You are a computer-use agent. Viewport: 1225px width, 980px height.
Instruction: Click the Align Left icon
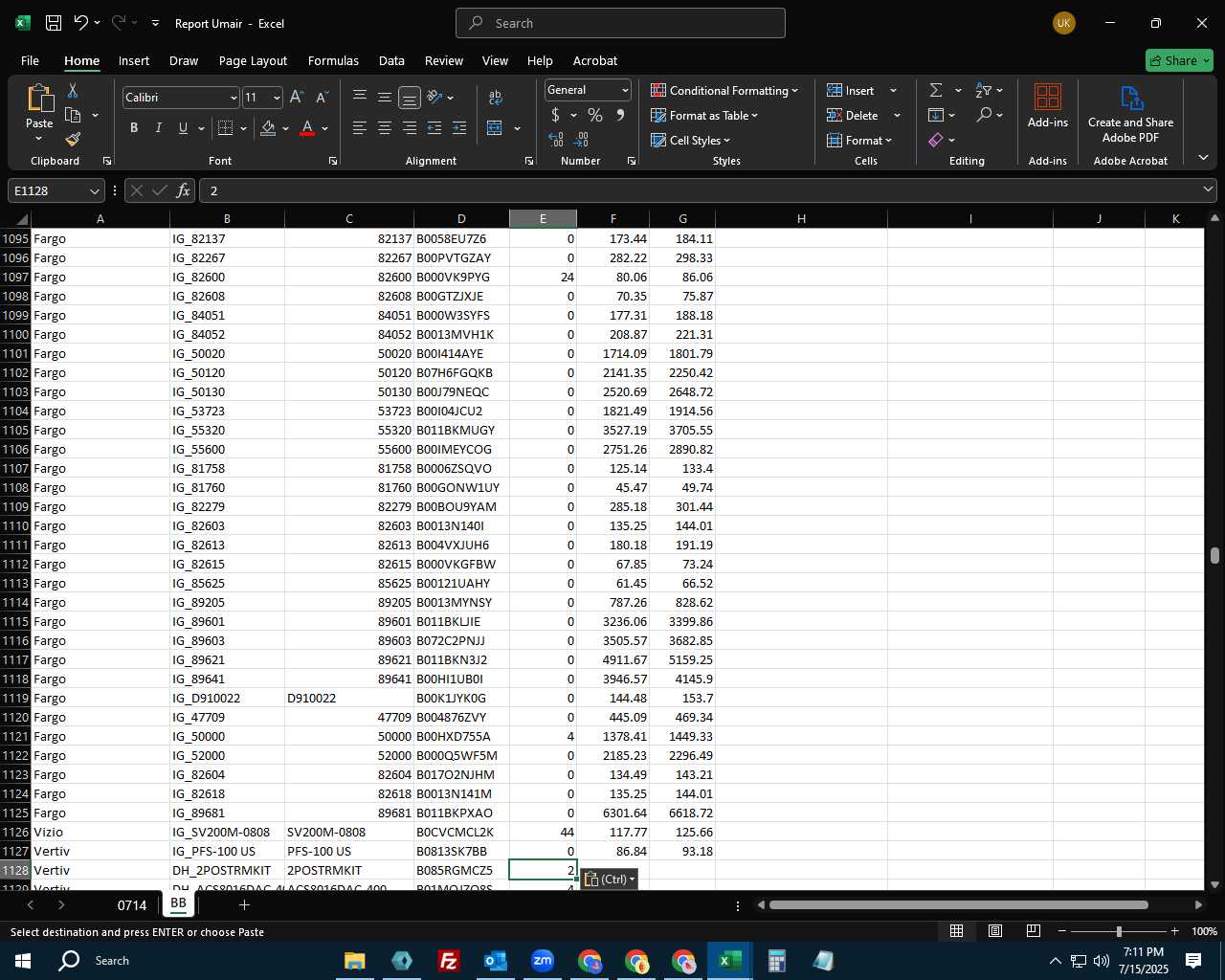pos(360,128)
